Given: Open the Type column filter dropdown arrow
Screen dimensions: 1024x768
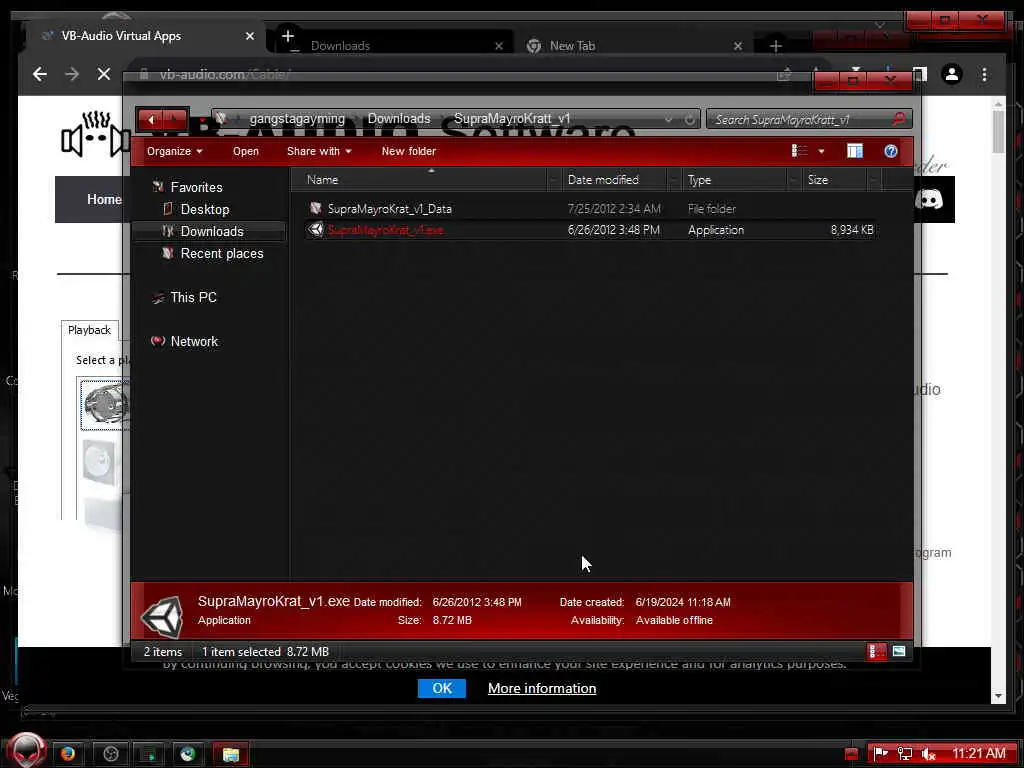Looking at the screenshot, I should click(x=794, y=180).
